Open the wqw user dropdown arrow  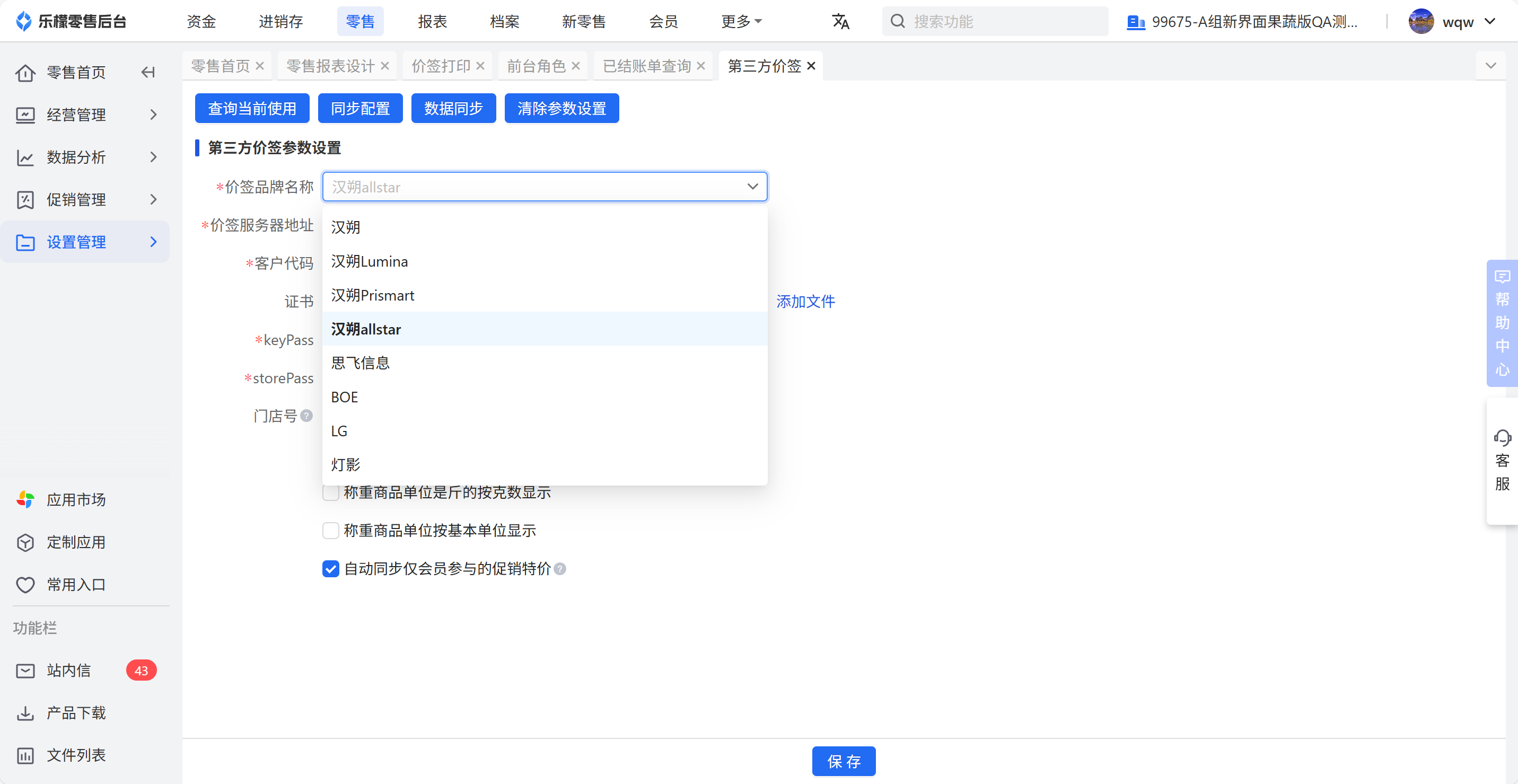click(1490, 21)
